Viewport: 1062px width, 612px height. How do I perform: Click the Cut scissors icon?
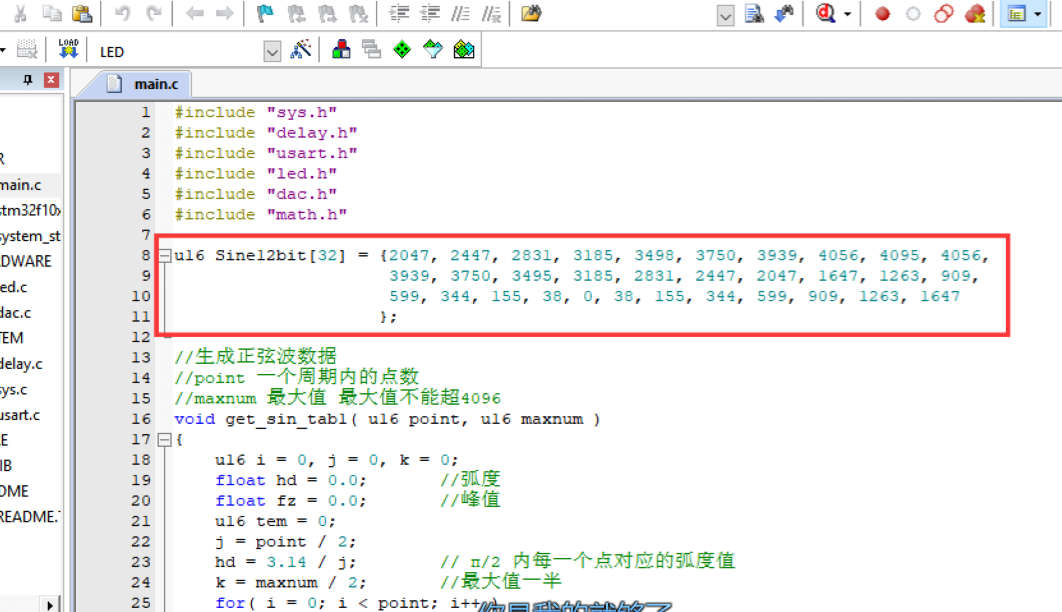click(20, 14)
